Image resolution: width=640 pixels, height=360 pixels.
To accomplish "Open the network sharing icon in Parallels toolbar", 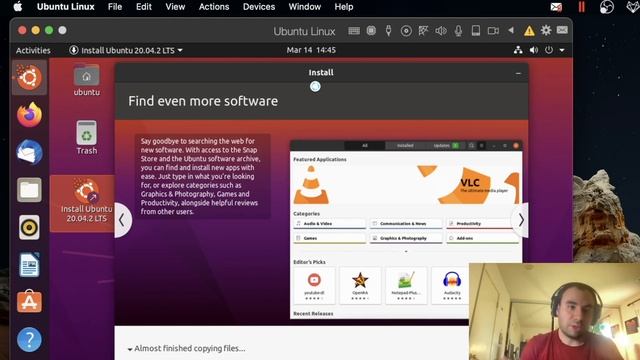I will point(423,31).
